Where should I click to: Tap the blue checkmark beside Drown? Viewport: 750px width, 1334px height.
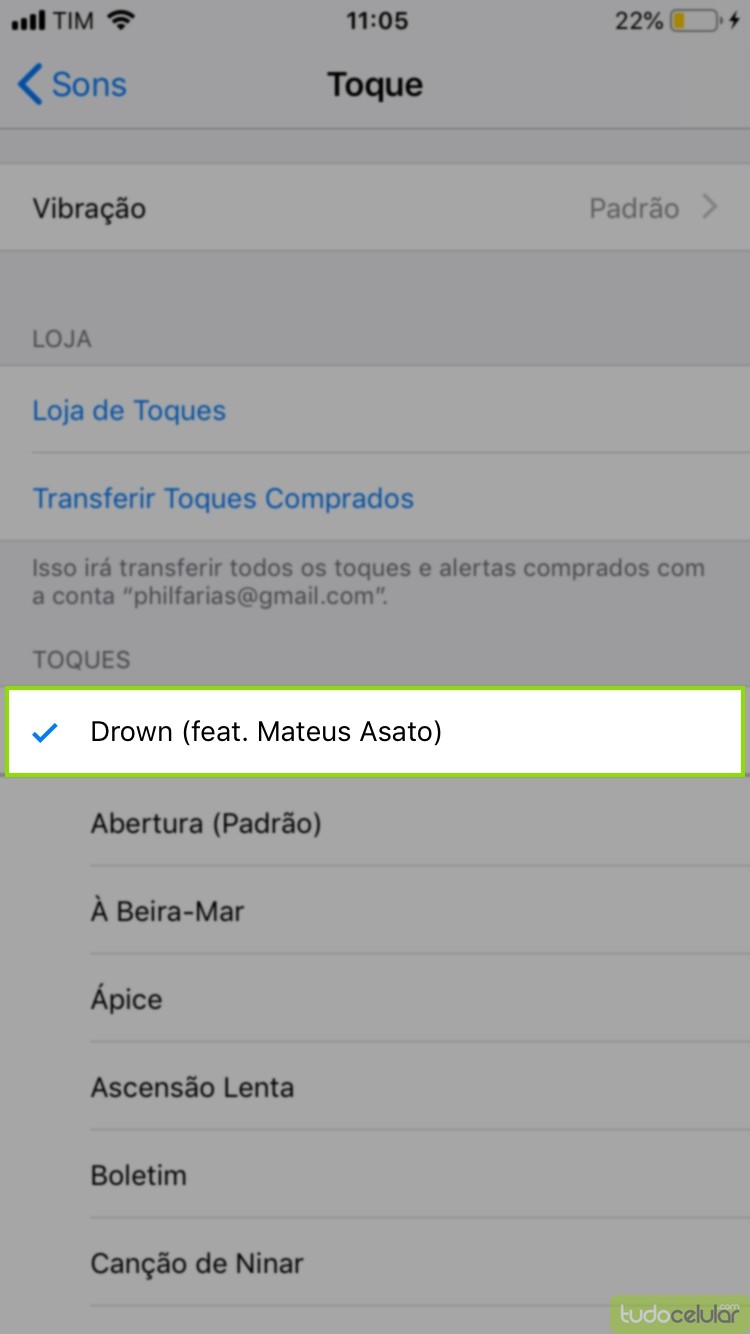coord(44,733)
